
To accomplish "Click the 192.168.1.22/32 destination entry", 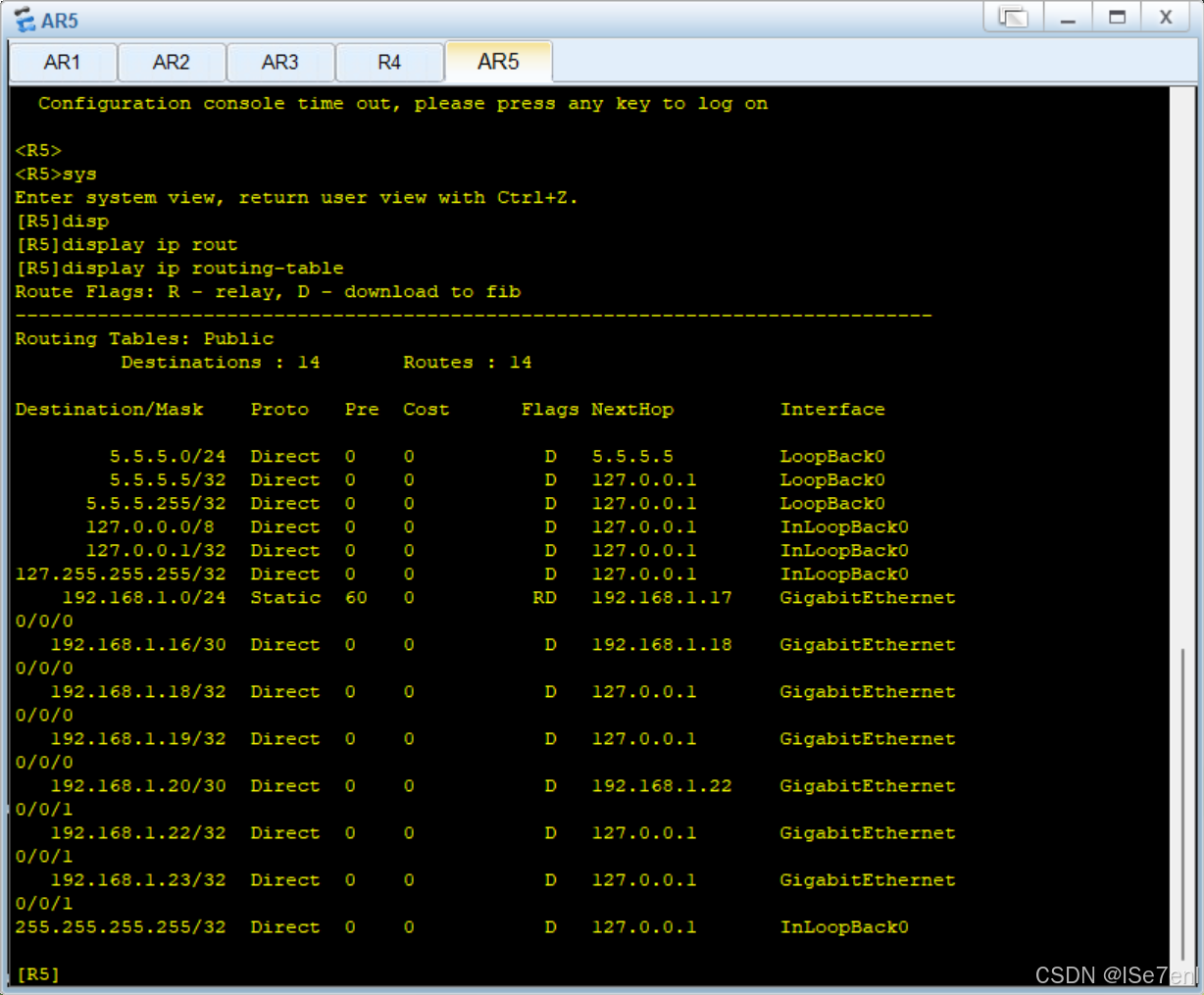I will coord(138,833).
